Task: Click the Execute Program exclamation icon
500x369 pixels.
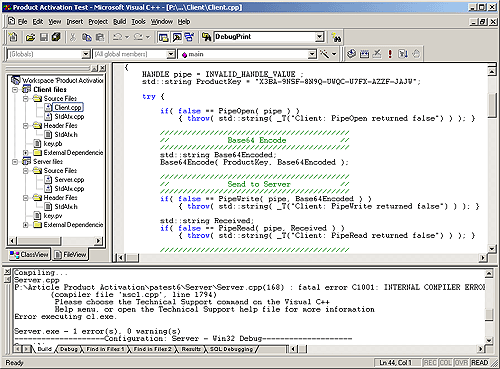Action: click(390, 54)
